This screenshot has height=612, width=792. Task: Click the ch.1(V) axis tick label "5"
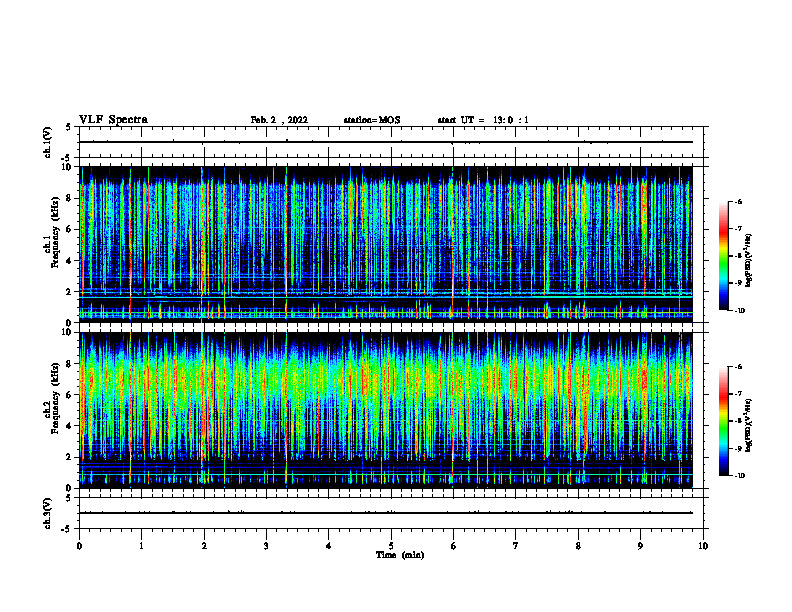(x=69, y=128)
